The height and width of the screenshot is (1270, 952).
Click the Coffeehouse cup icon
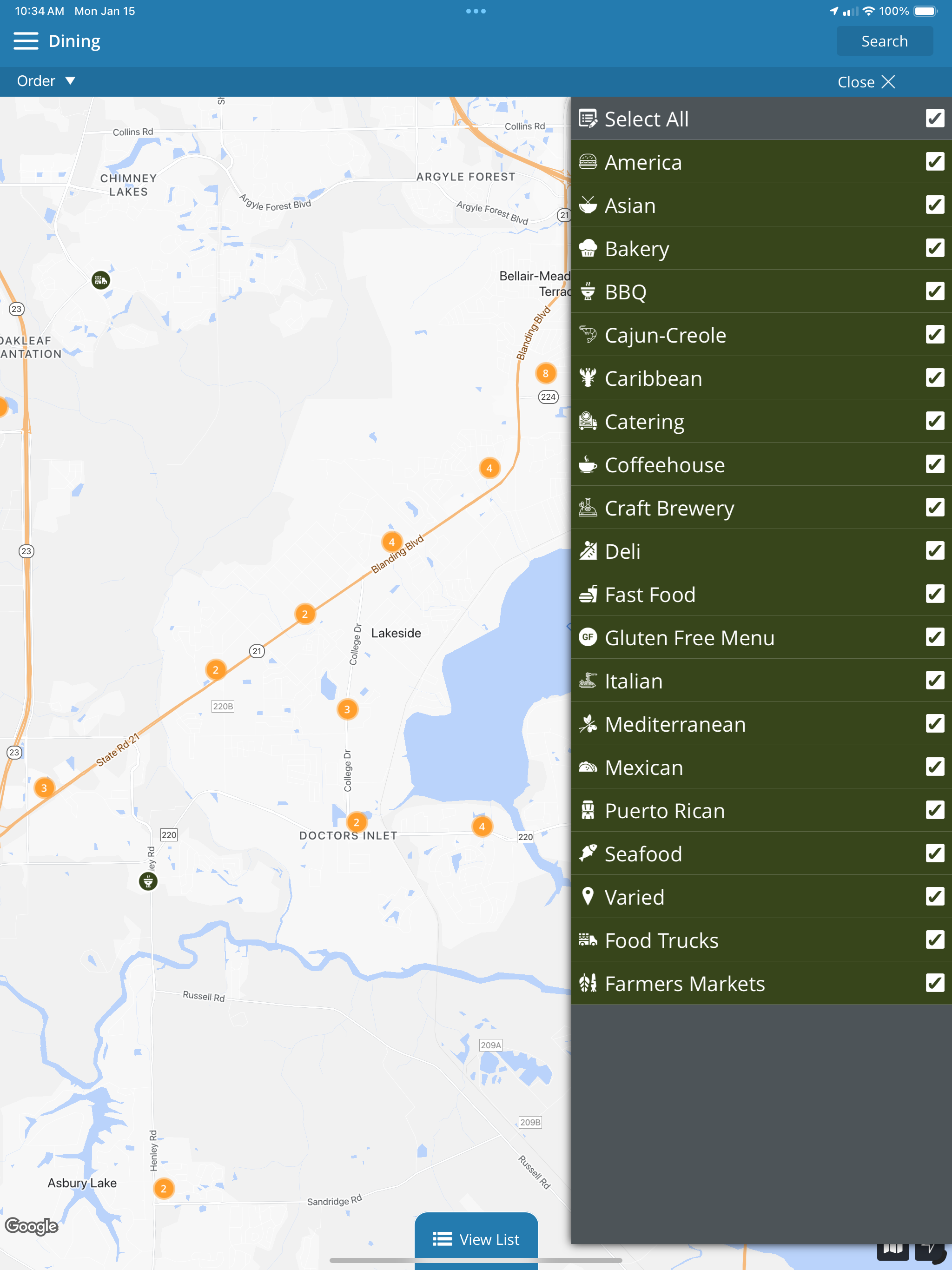[x=588, y=464]
